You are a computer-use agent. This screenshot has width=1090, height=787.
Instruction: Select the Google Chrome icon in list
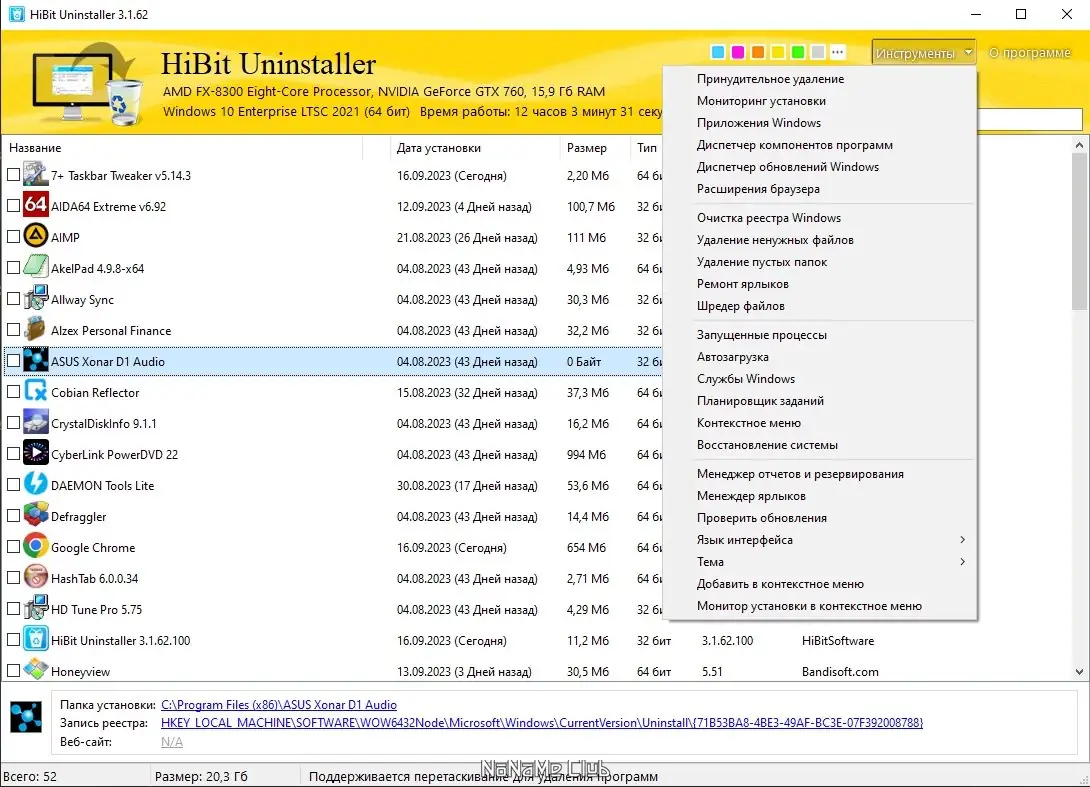pos(35,546)
